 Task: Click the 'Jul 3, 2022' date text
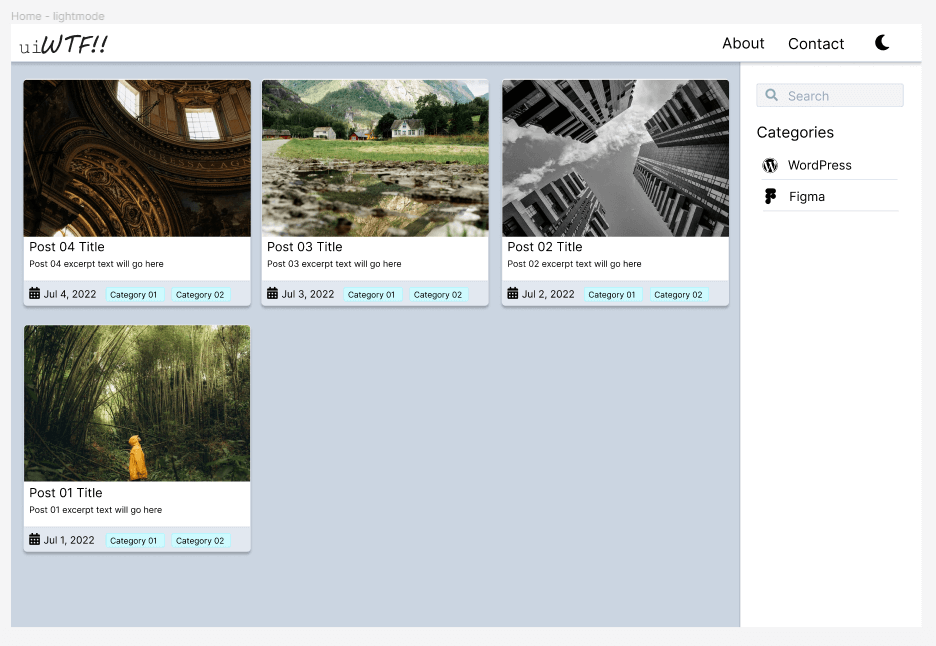tap(308, 294)
